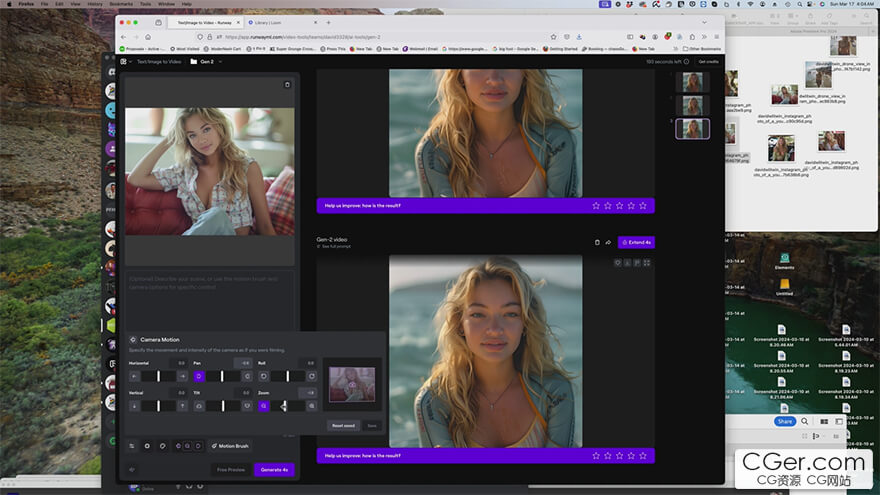Click the Pan right rotate button
Viewport: 880px width, 495px height.
coord(247,376)
